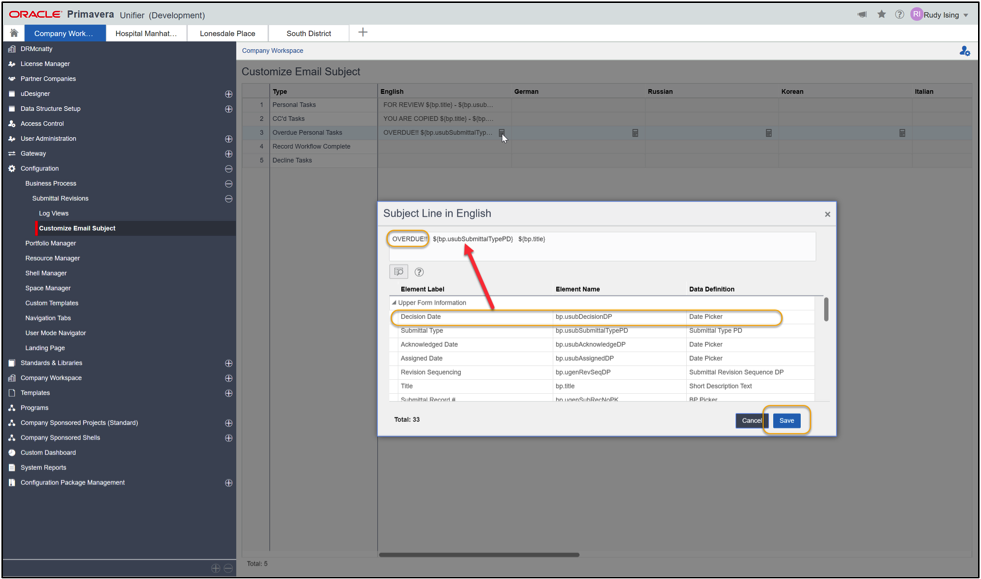Open Landing Page in the sidebar
This screenshot has width=981, height=579.
[x=45, y=348]
